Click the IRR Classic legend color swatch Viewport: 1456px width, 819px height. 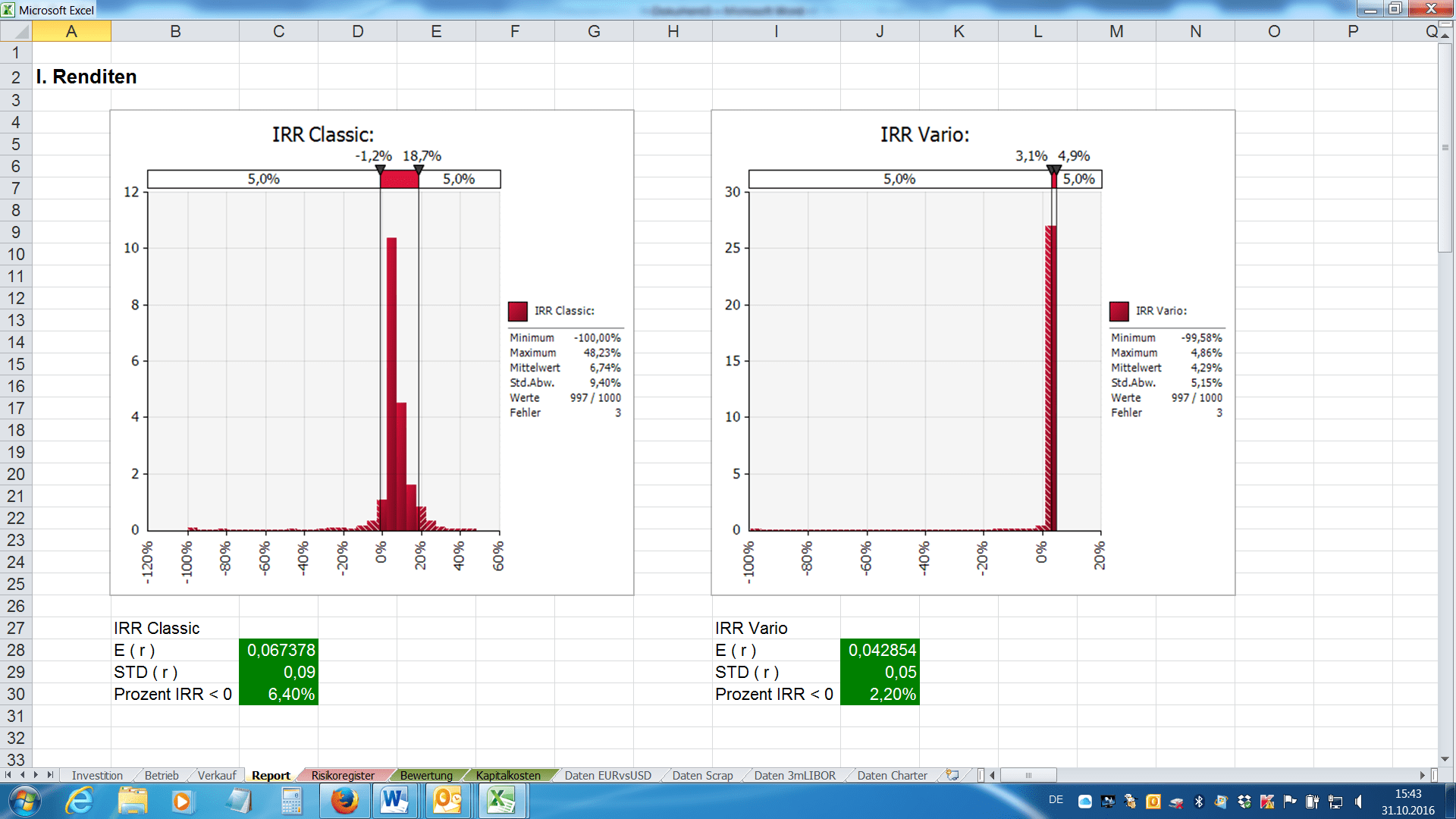point(518,311)
